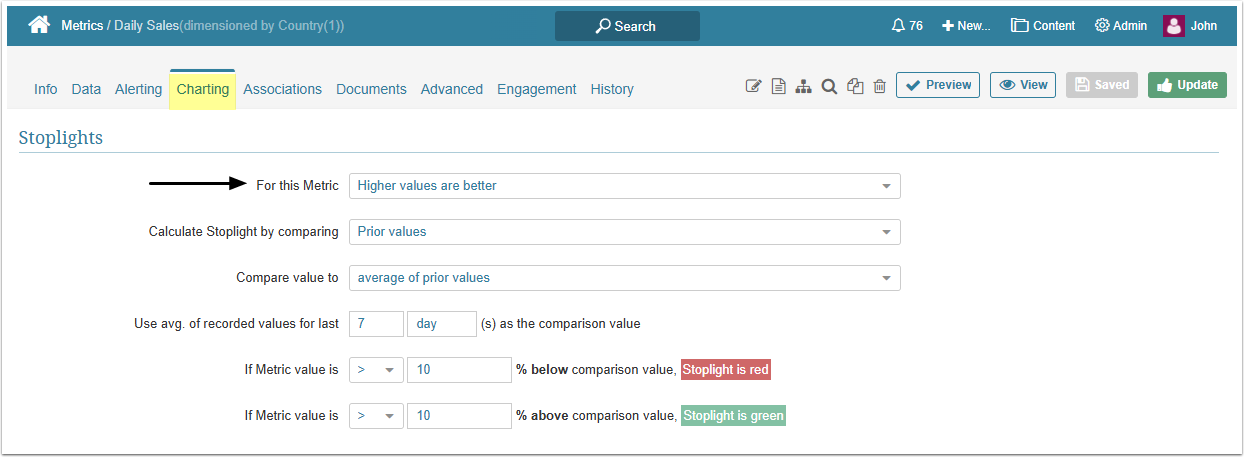Click the edit pencil icon in toolbar
Viewport: 1244px width, 457px height.
tap(754, 87)
